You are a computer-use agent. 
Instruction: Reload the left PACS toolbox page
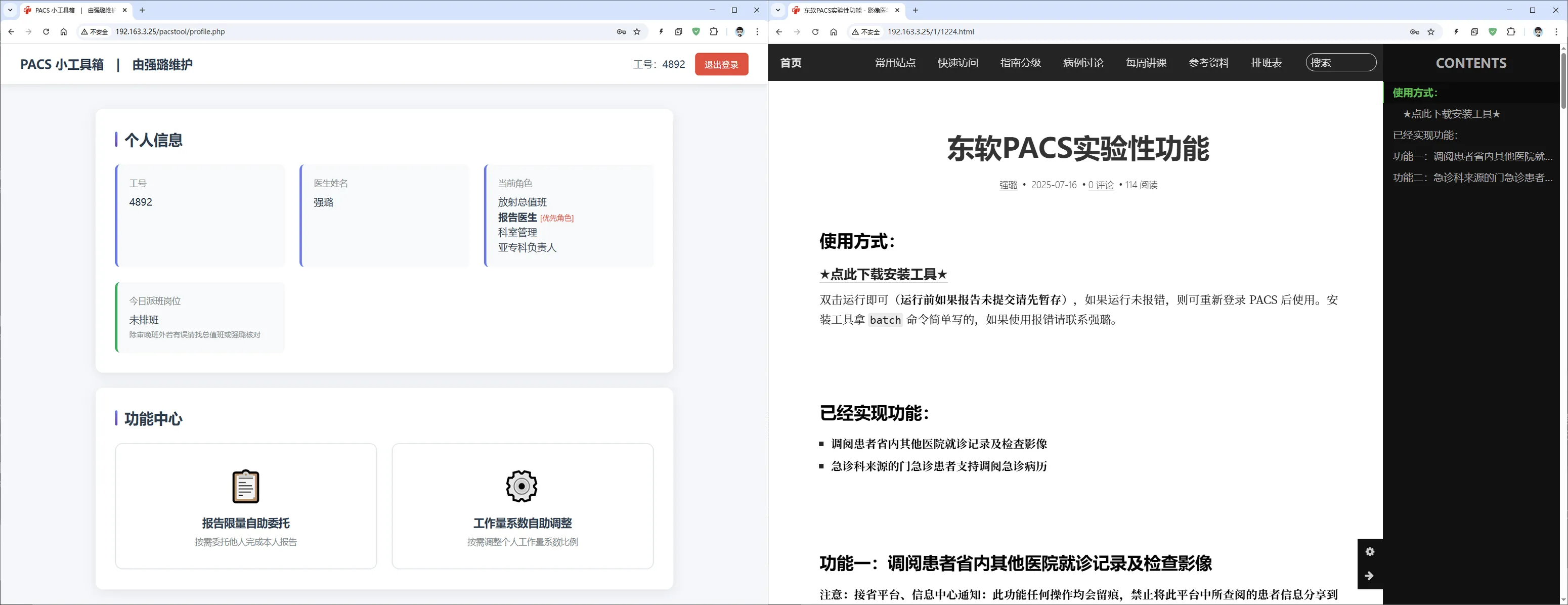tap(46, 32)
